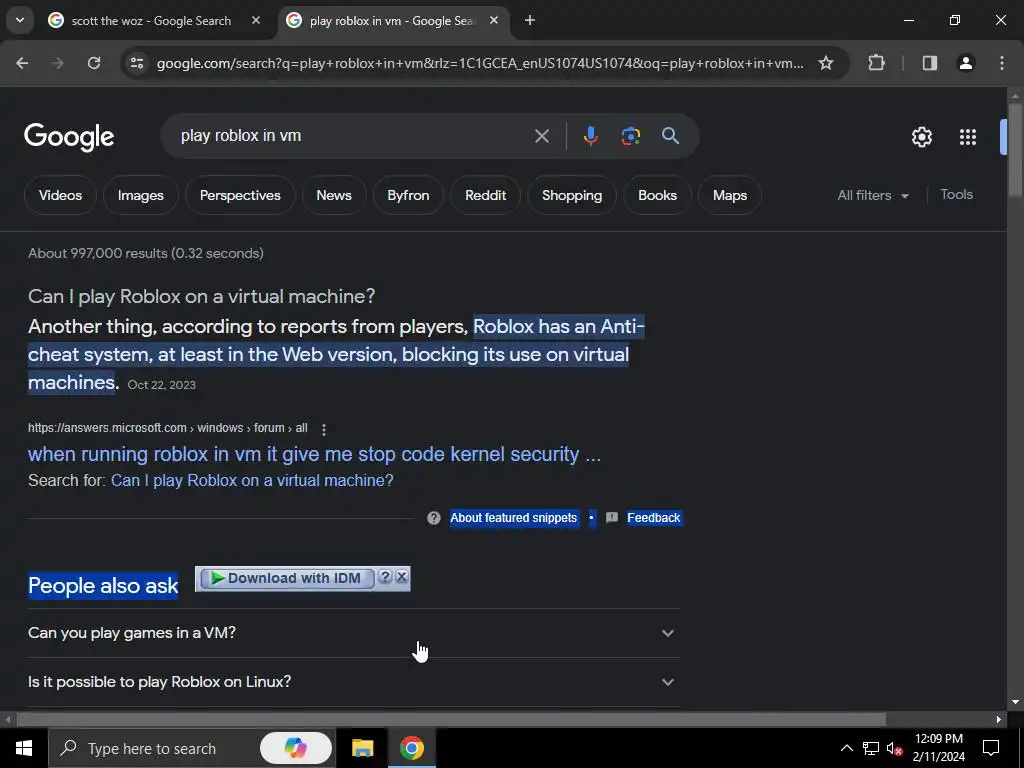This screenshot has width=1024, height=768.
Task: Open About featured snippets link
Action: coord(514,518)
